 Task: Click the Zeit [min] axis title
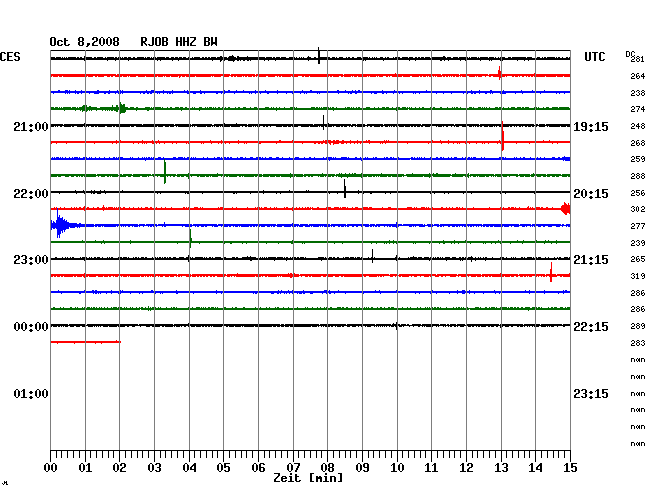308,478
